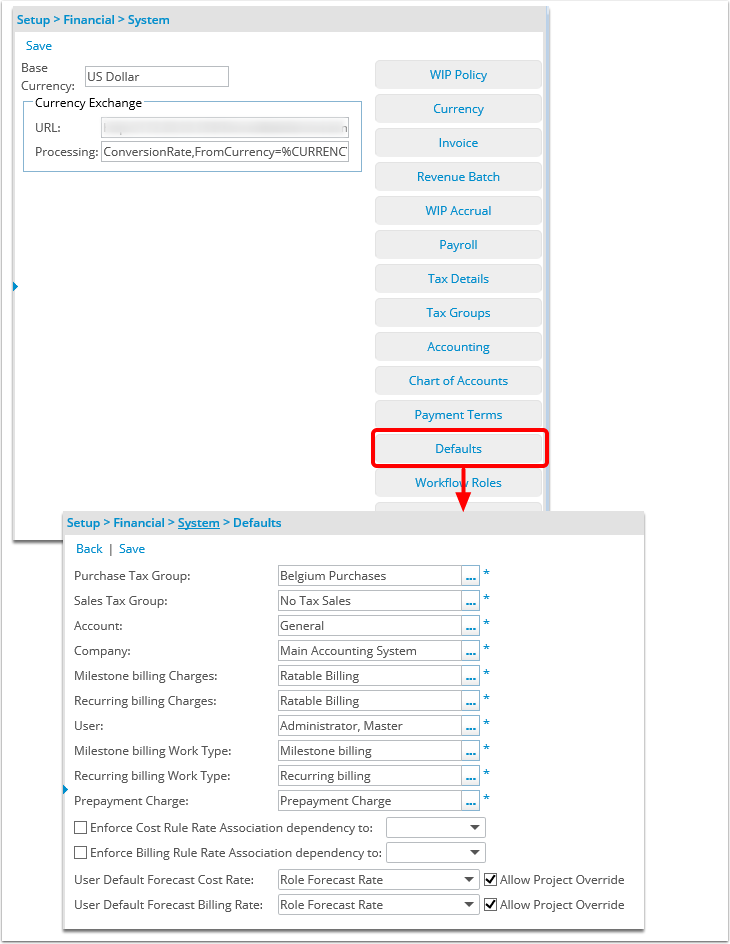Open User Default Forecast Billing Rate dropdown
This screenshot has width=730, height=944.
(379, 905)
